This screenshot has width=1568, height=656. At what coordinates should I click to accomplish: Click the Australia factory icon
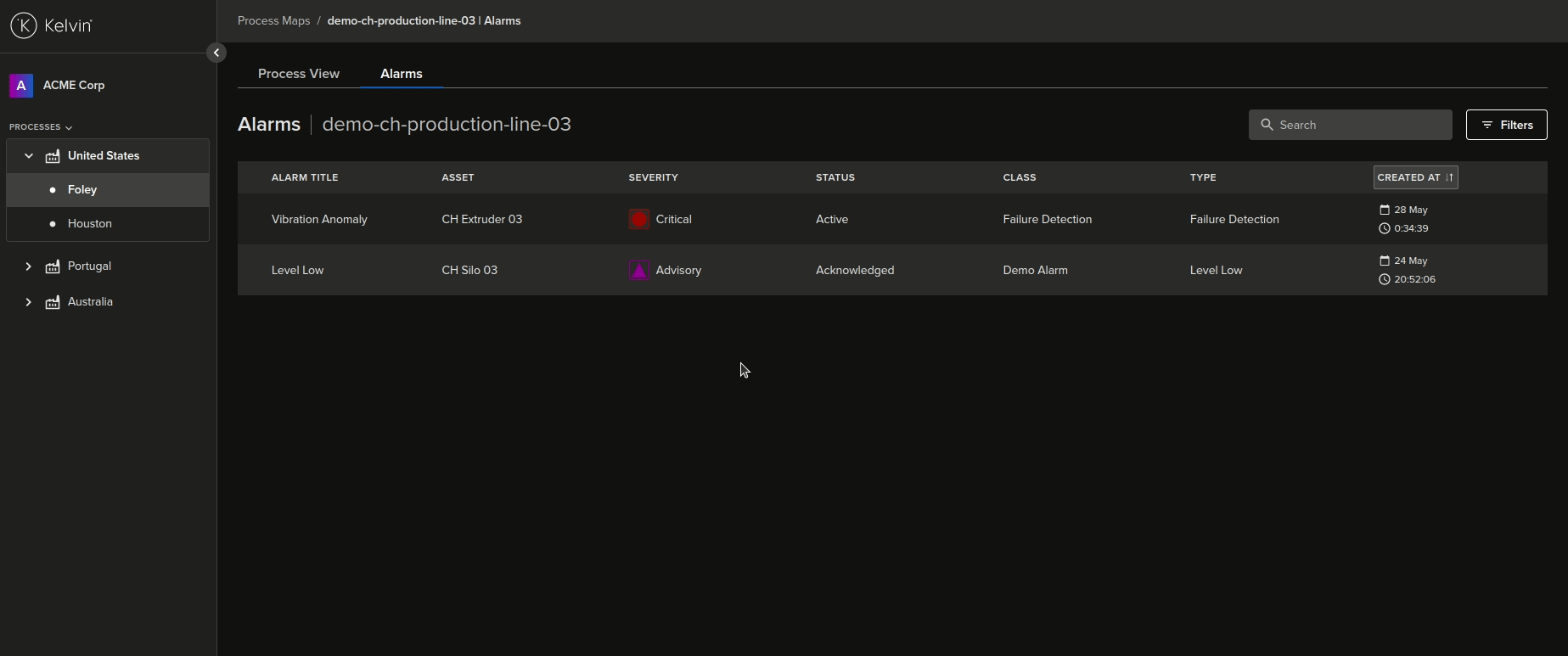coord(53,302)
